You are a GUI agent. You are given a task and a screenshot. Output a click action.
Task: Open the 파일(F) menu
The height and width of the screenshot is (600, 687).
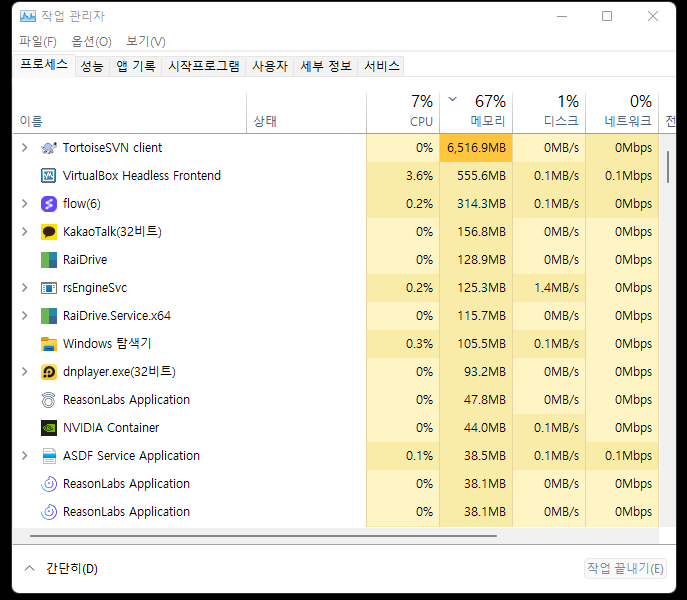[38, 42]
